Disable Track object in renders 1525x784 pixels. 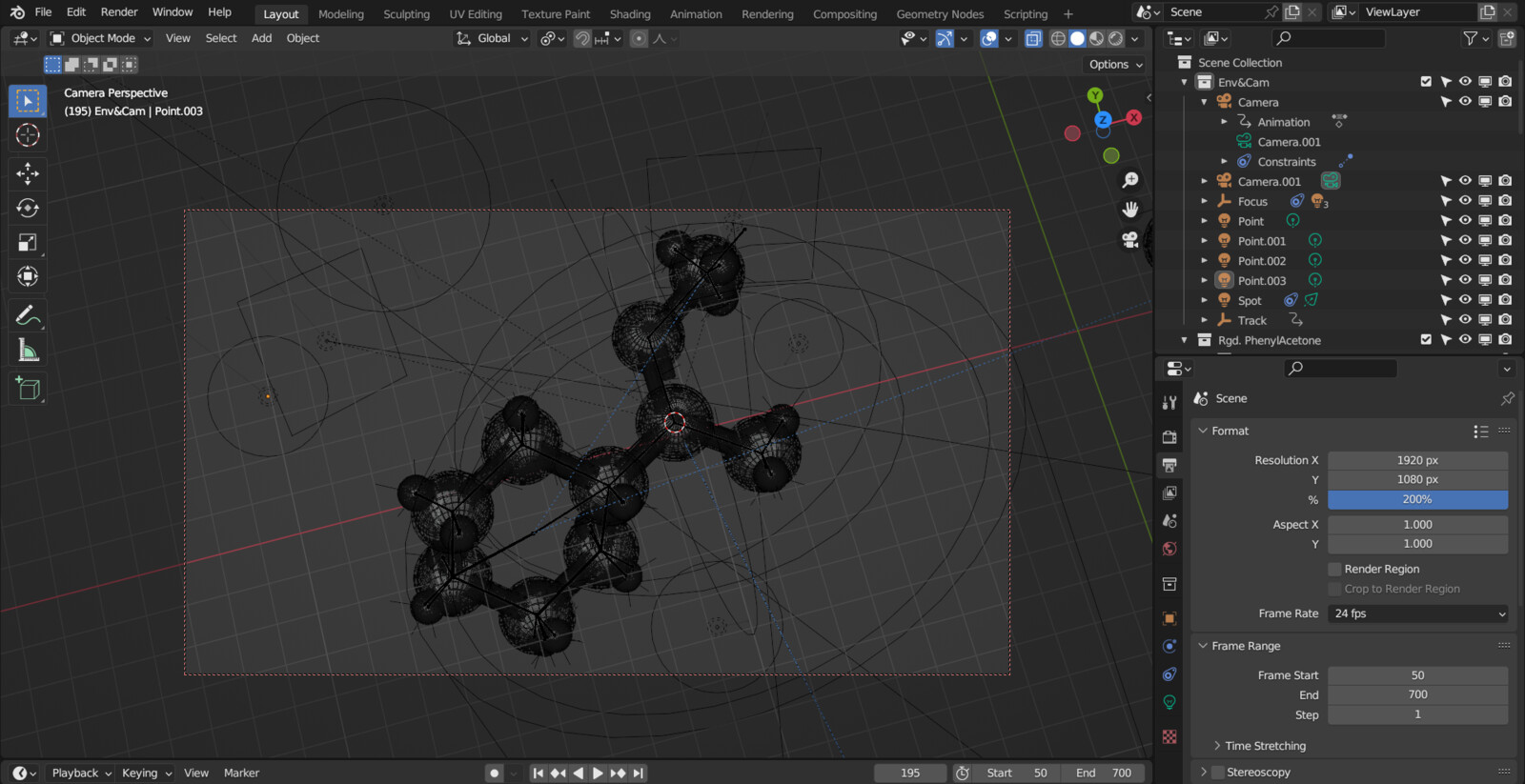(1505, 320)
